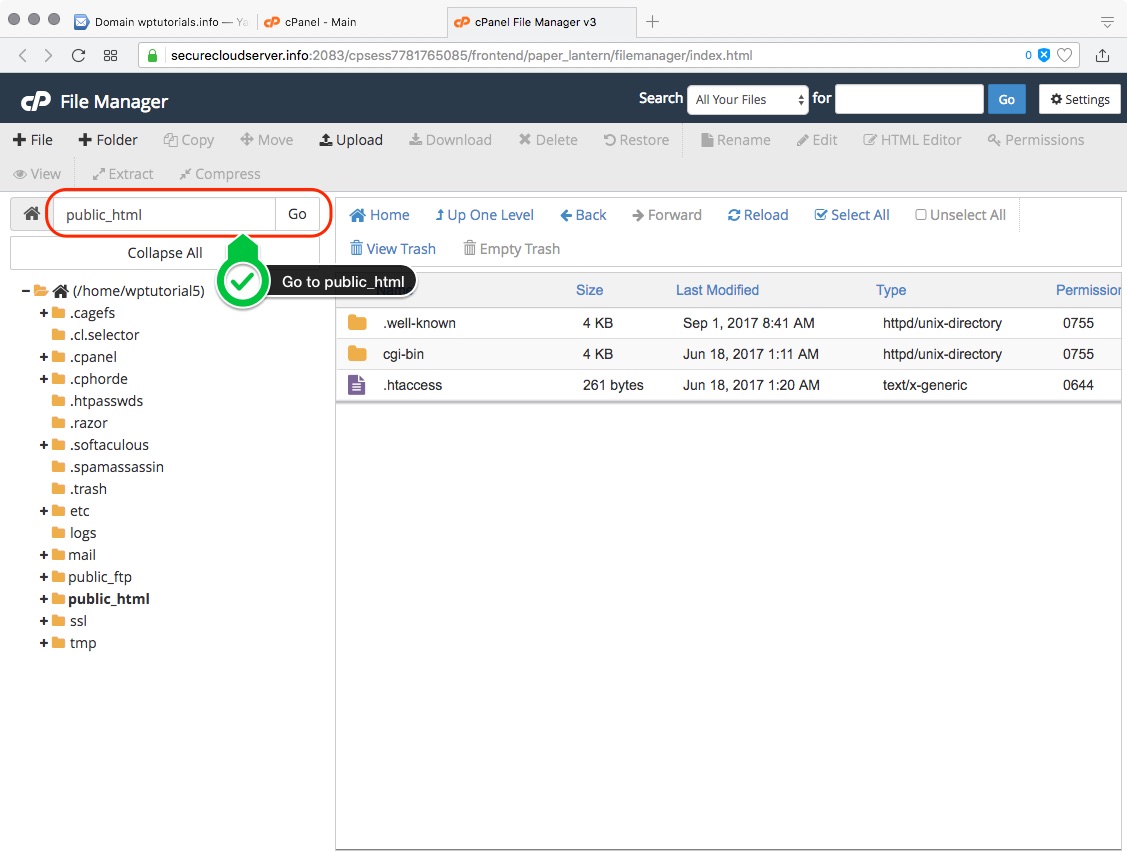Click the .htaccess file icon
The width and height of the screenshot is (1127, 851).
(x=356, y=385)
